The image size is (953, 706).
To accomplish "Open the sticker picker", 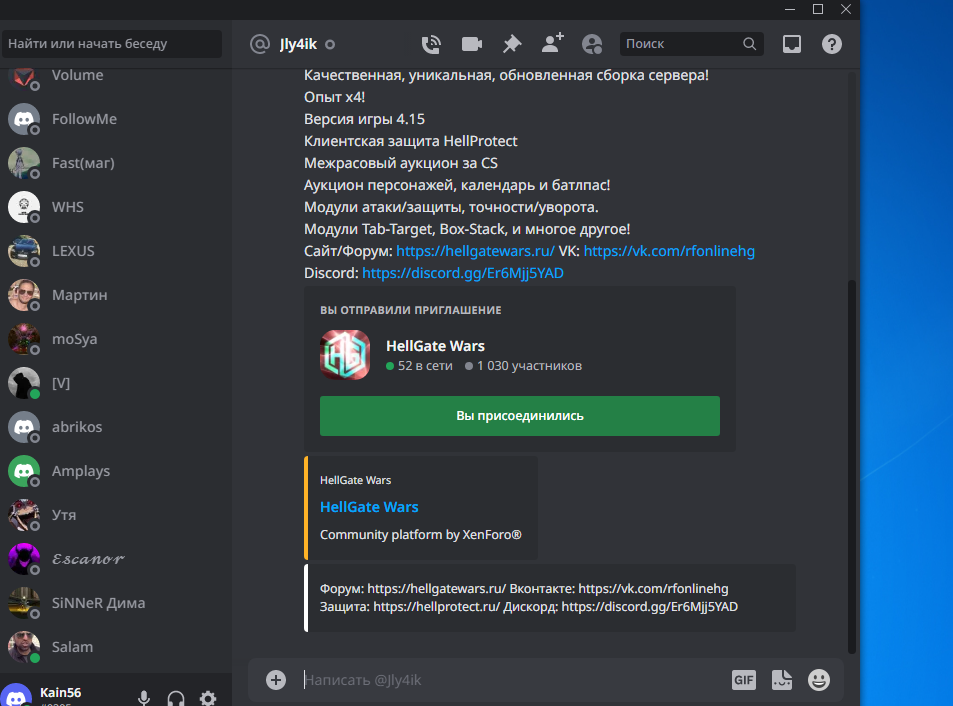I will coord(782,680).
